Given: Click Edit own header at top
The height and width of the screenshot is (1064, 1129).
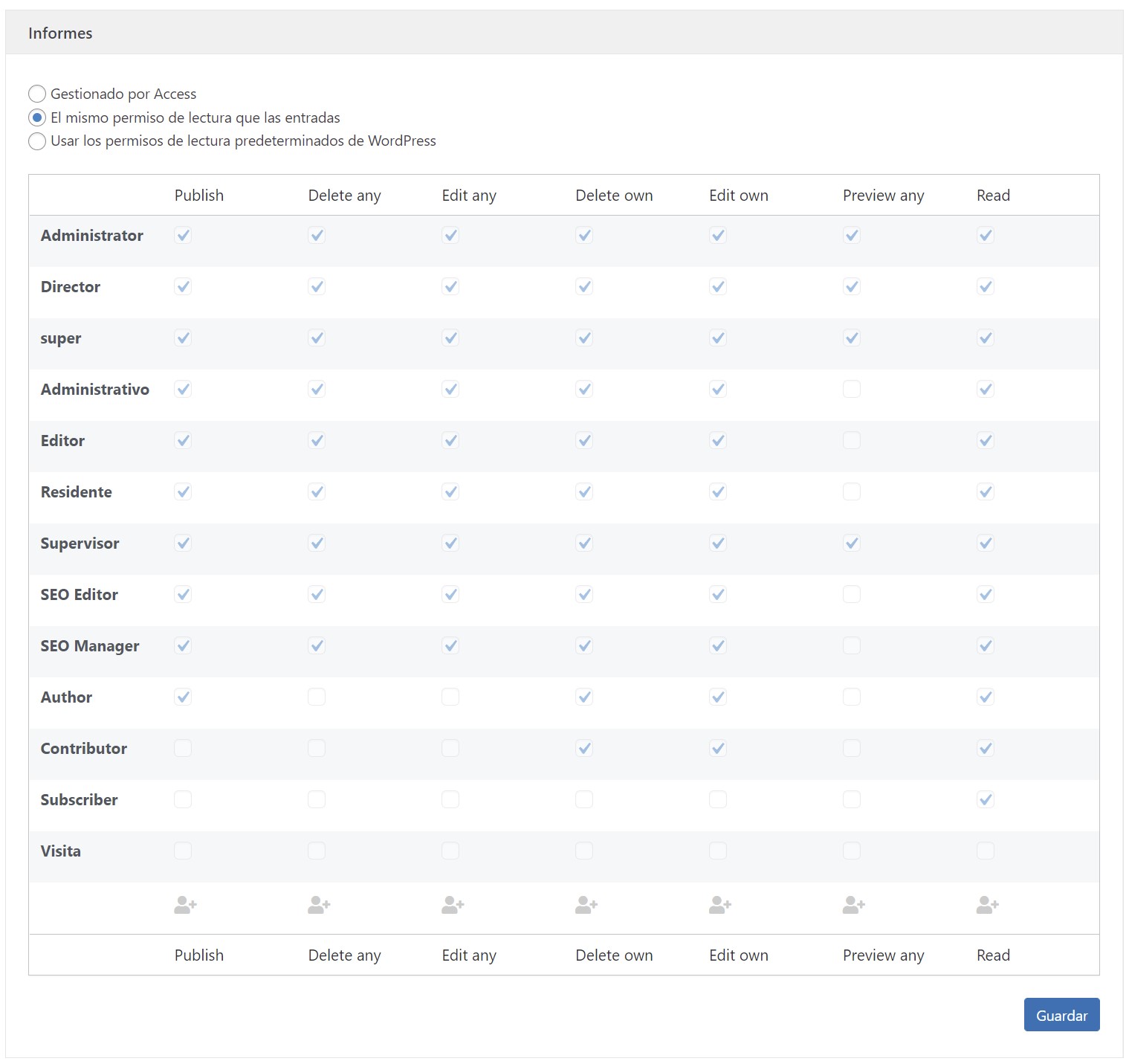Looking at the screenshot, I should tap(739, 195).
